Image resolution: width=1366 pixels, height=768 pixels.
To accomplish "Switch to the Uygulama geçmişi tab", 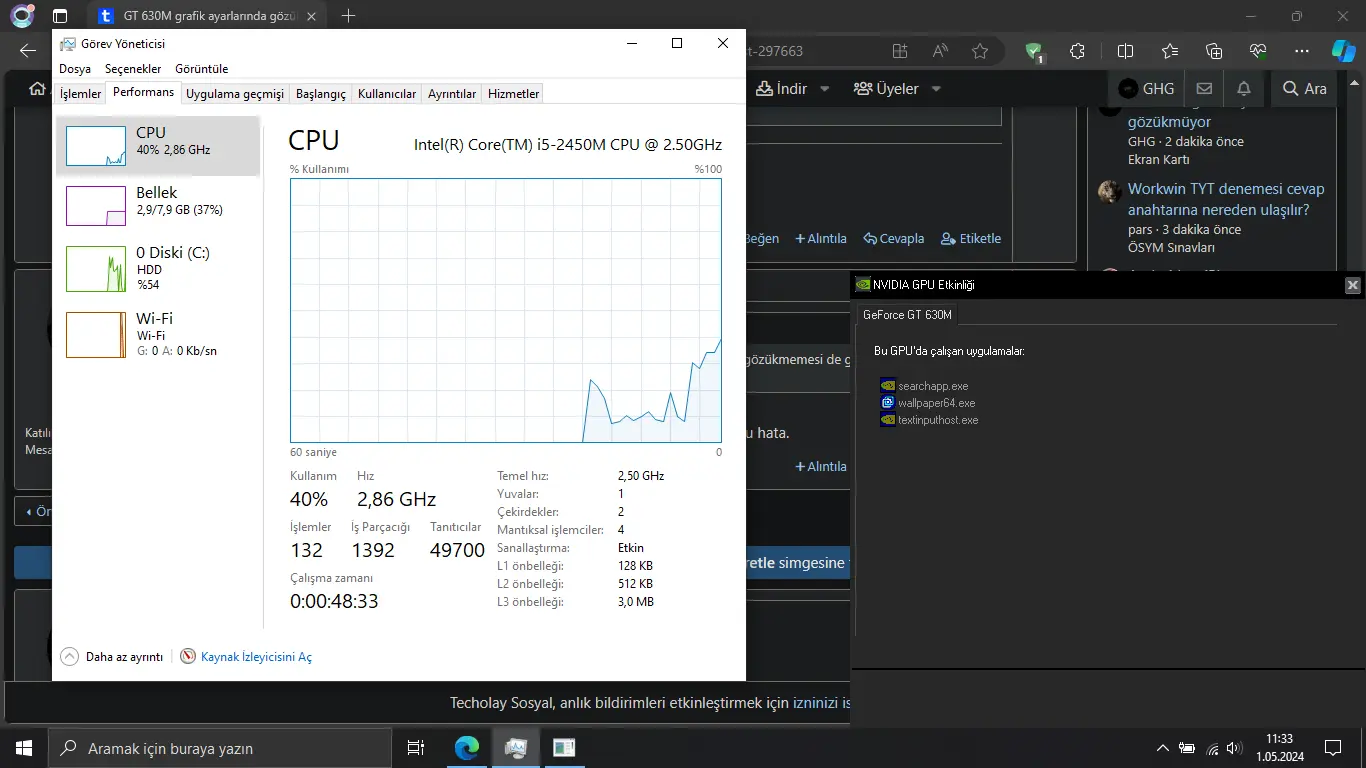I will [235, 94].
